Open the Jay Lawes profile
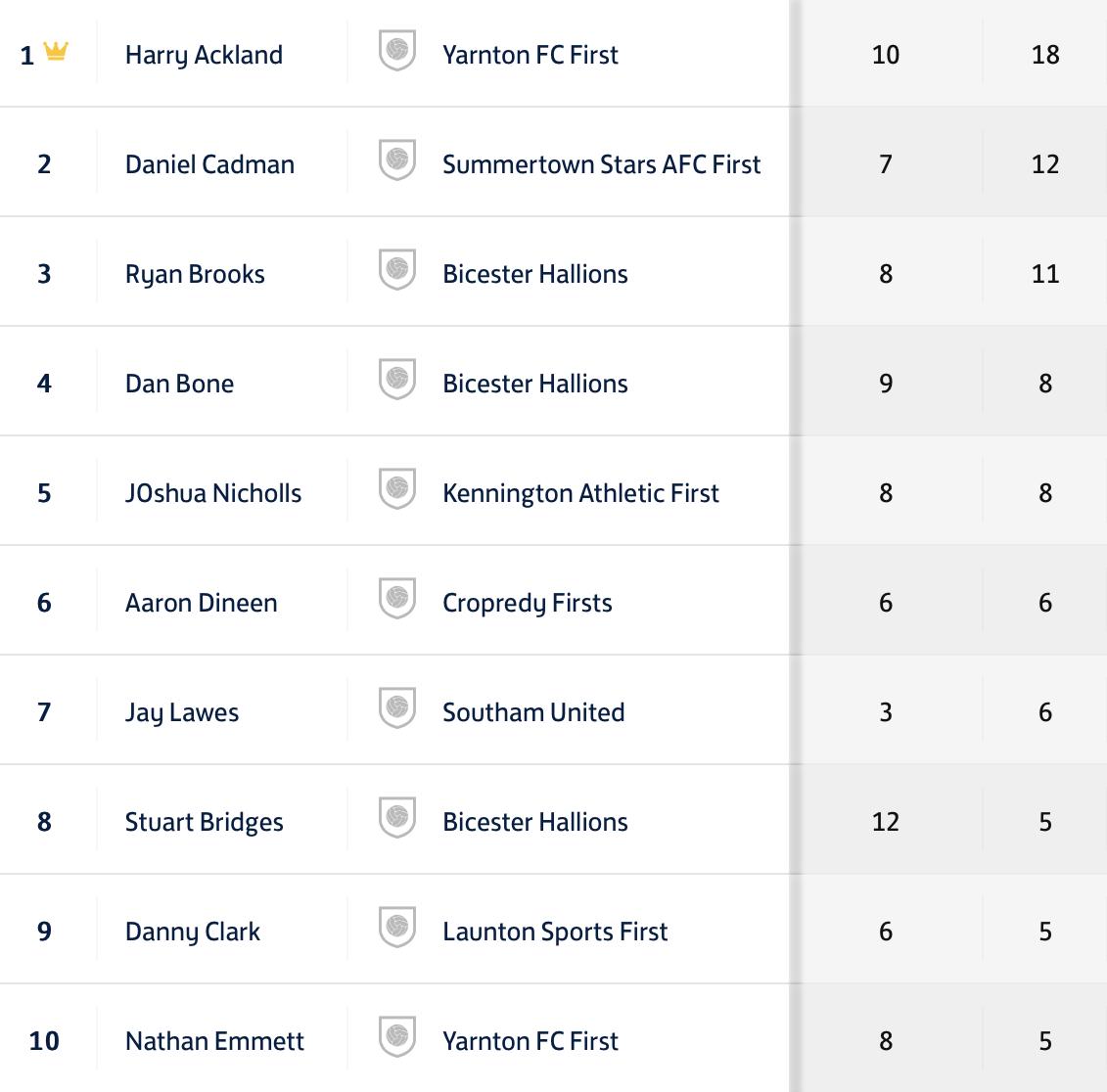Viewport: 1107px width, 1092px height. [182, 713]
